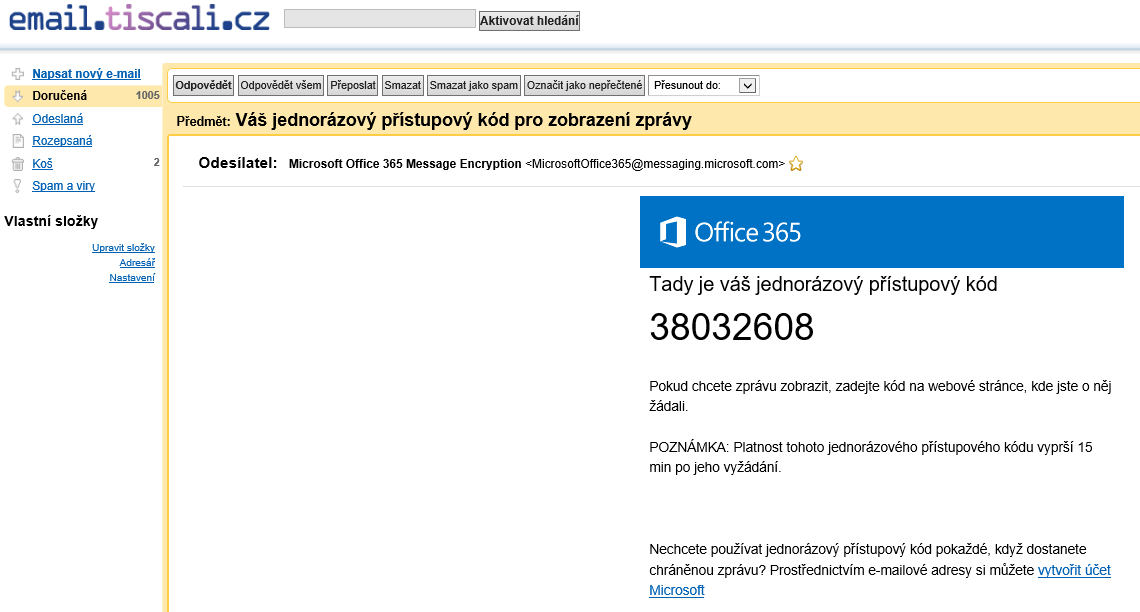Focus the search input field at top

click(x=380, y=19)
